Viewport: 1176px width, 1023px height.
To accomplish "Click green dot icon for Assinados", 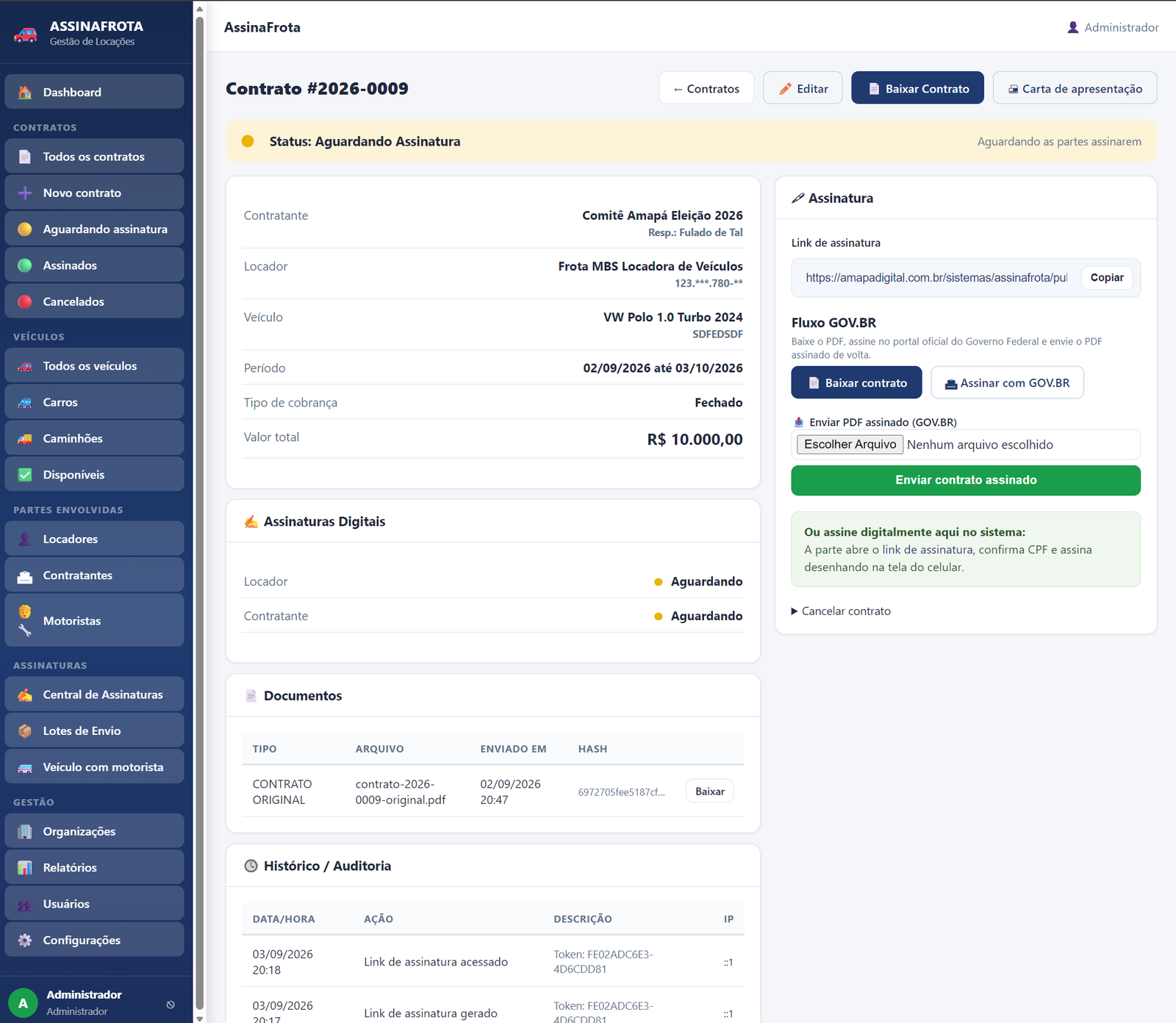I will tap(25, 265).
